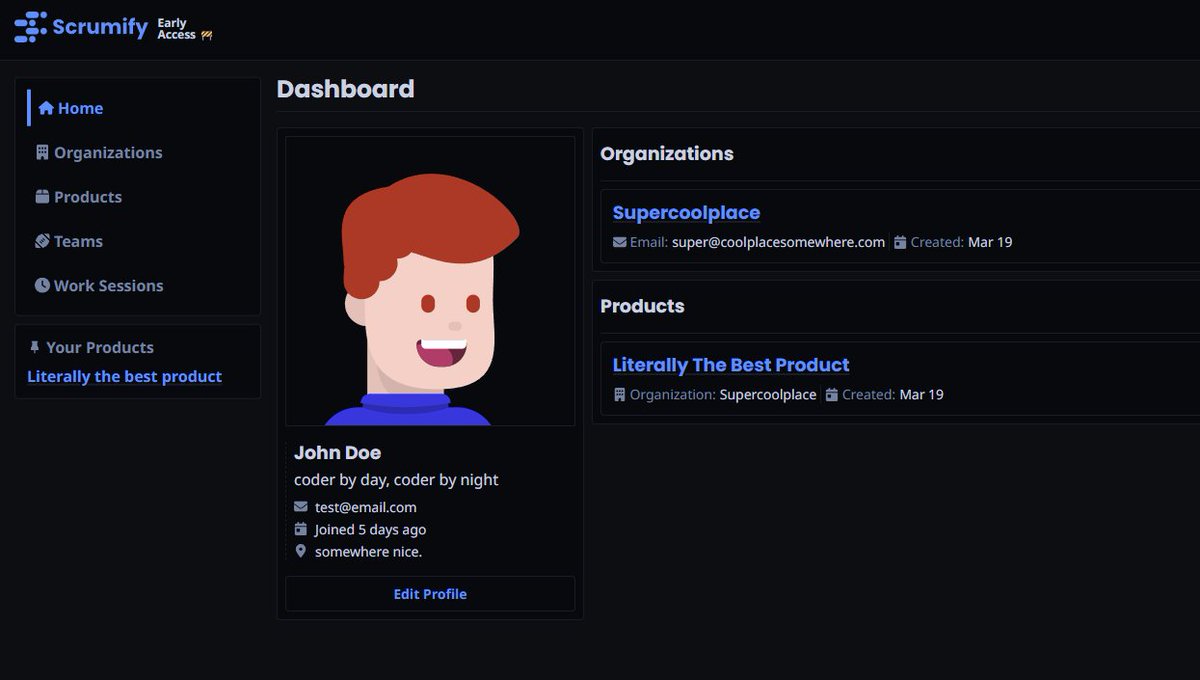Open the Supercoolplace organization link
Screen dimensions: 1200x680
(686, 212)
